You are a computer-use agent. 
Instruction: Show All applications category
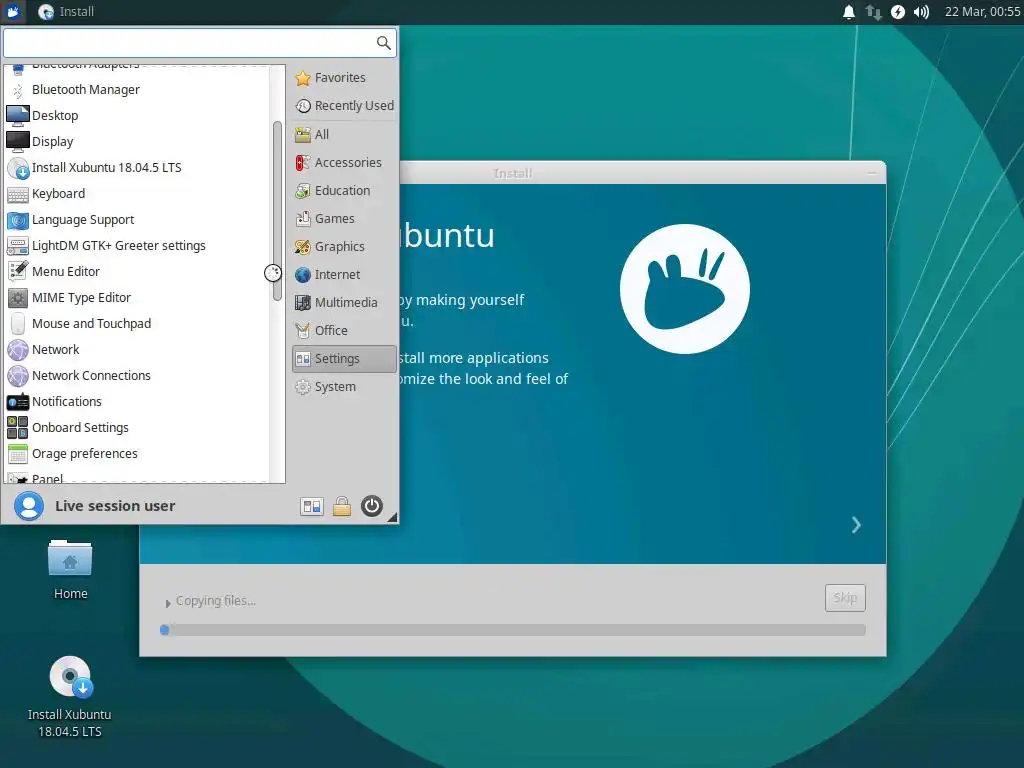344,135
